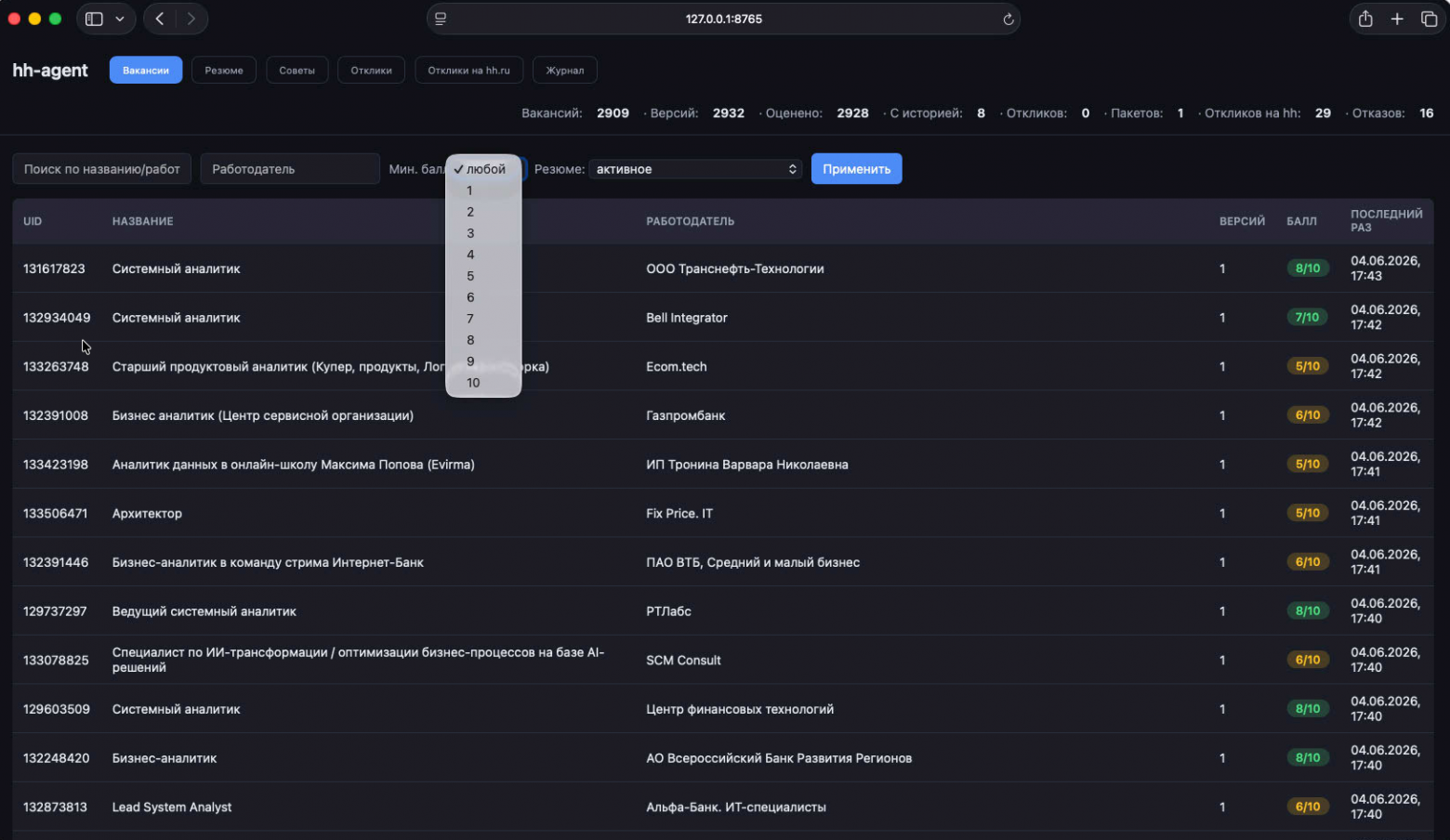The width and height of the screenshot is (1450, 840).
Task: Open vacancy UID 132934049
Action: pyautogui.click(x=57, y=318)
